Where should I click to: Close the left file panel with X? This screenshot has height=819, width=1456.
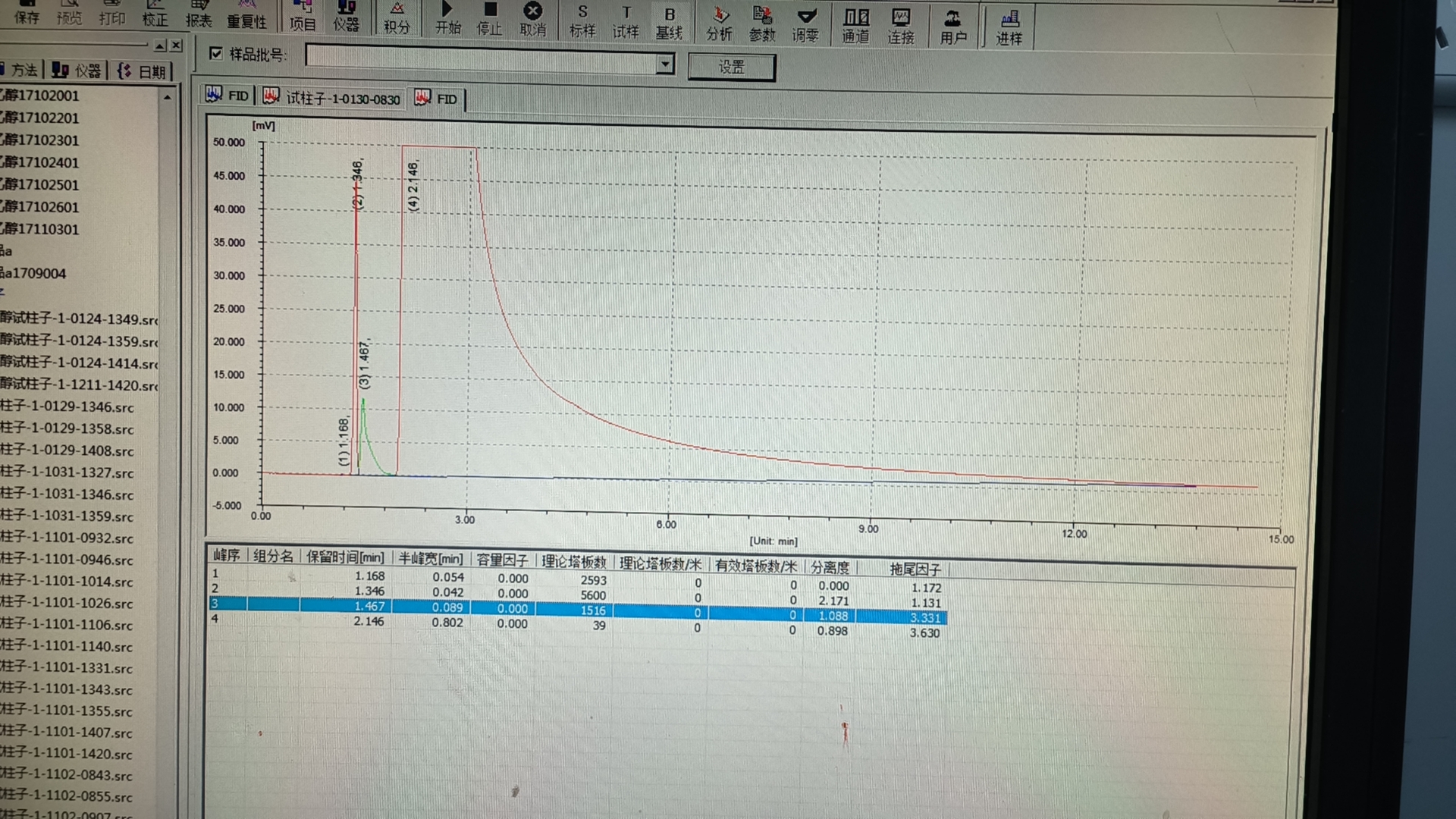pos(176,45)
